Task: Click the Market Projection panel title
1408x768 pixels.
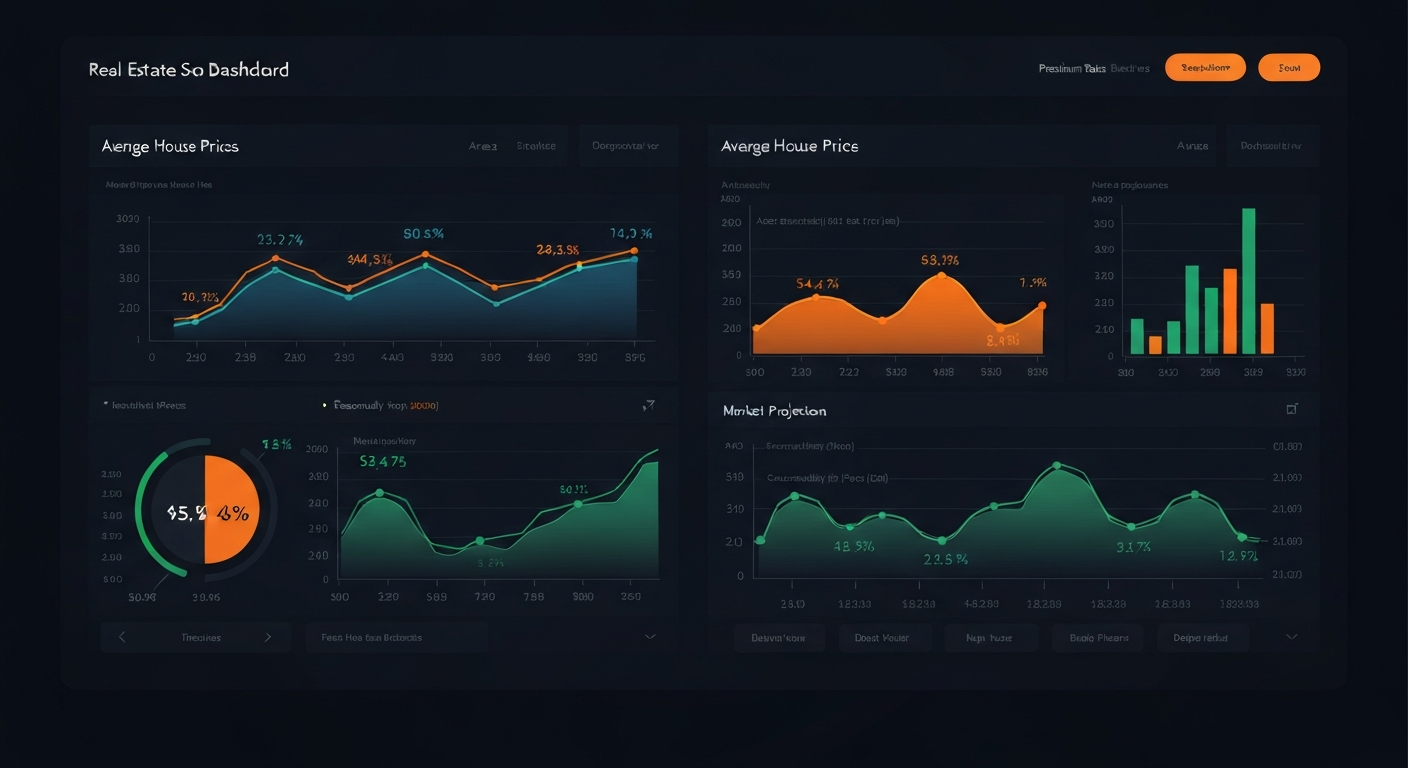Action: click(x=774, y=411)
